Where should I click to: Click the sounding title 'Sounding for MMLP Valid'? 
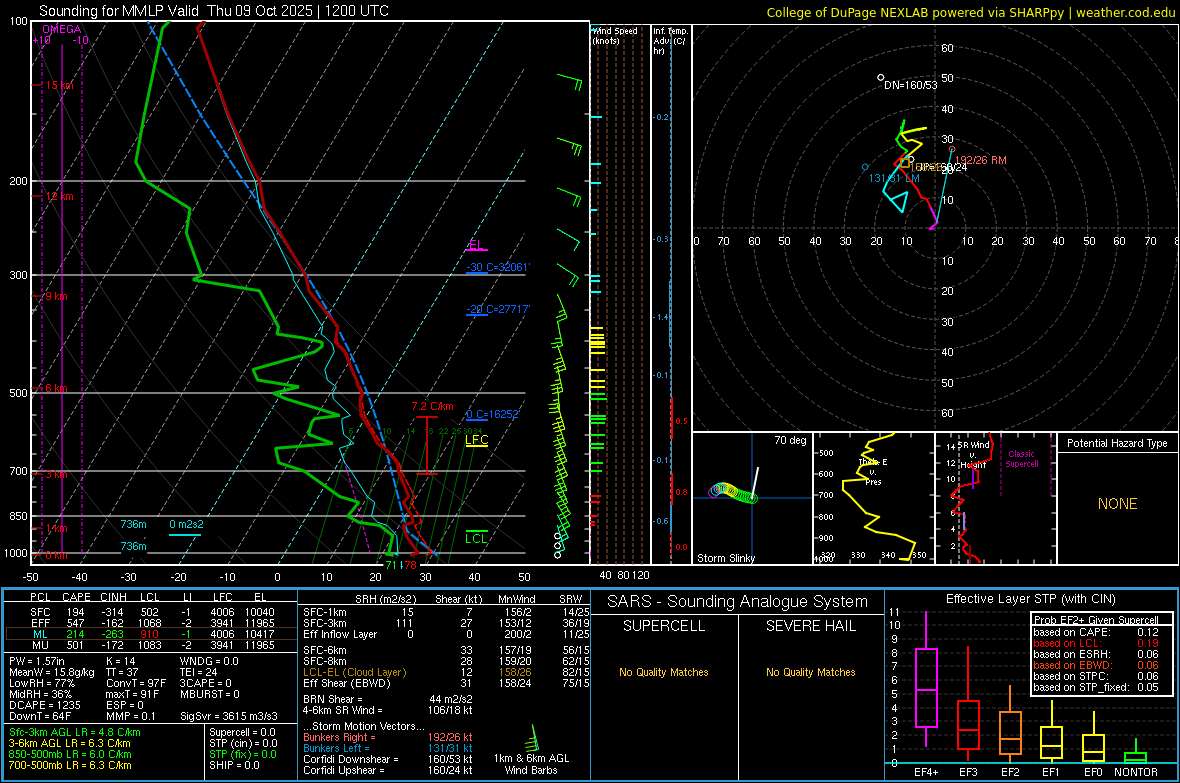[119, 11]
